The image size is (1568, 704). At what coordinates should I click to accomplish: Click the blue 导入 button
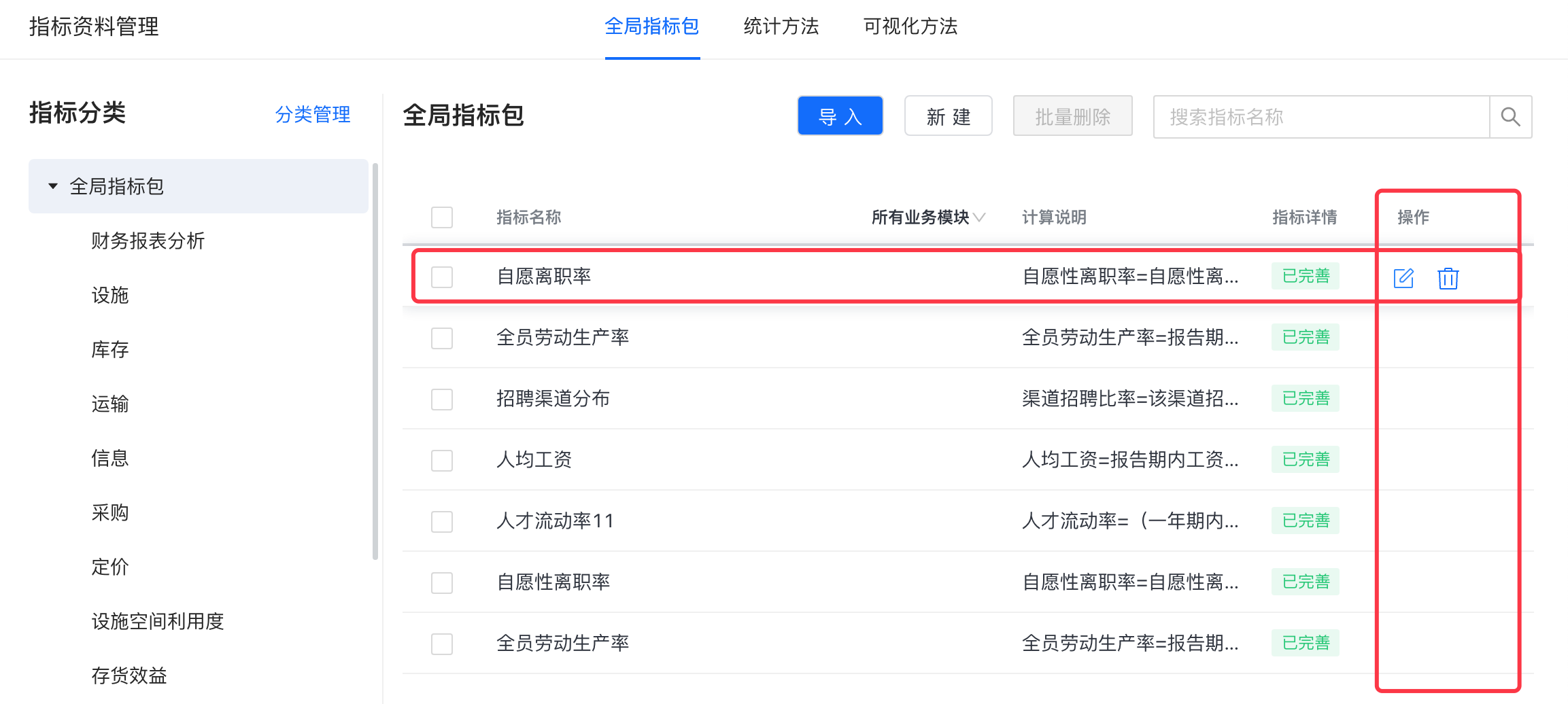click(x=840, y=116)
